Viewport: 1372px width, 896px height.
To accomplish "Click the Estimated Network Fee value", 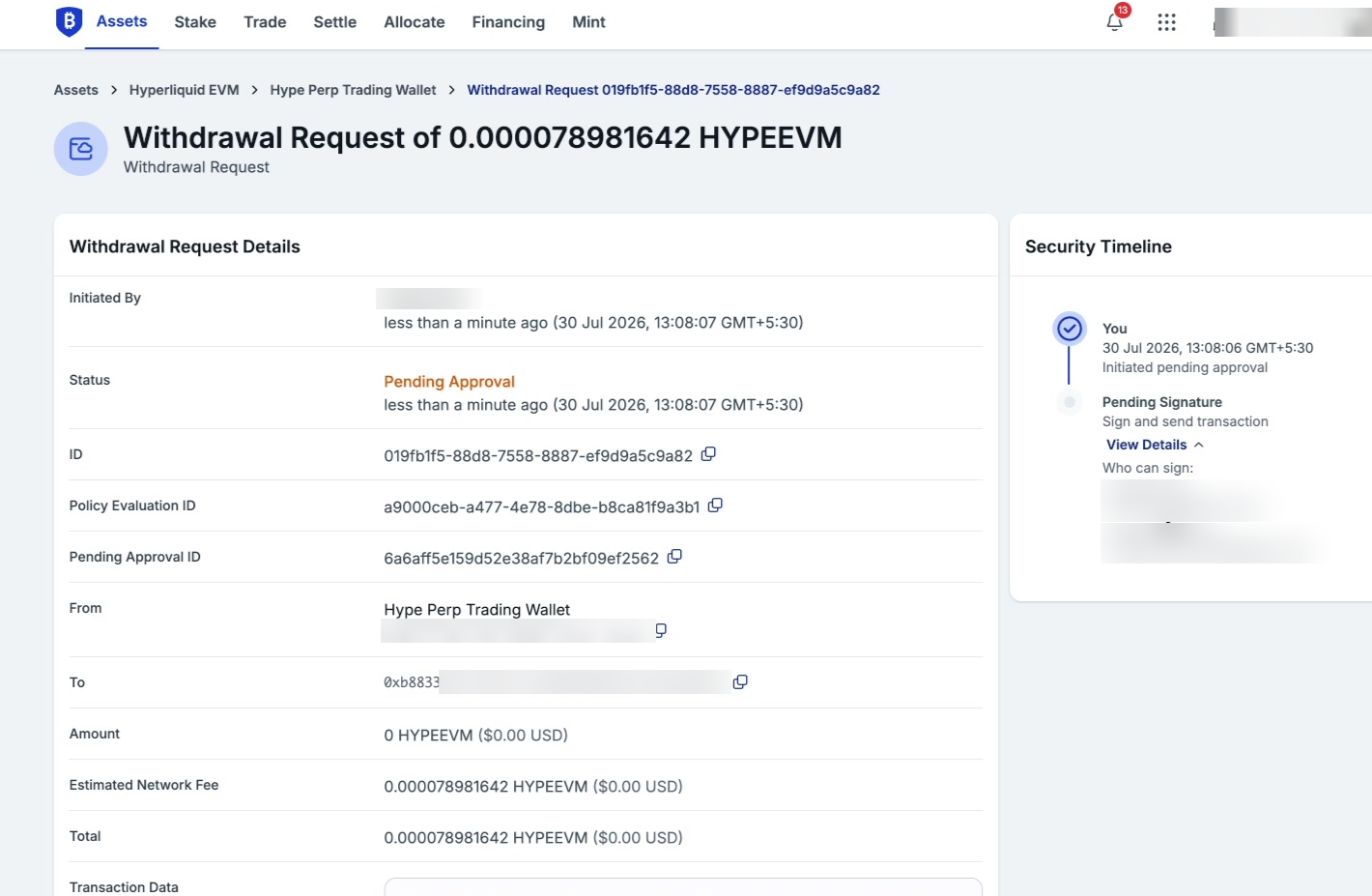I will (533, 787).
